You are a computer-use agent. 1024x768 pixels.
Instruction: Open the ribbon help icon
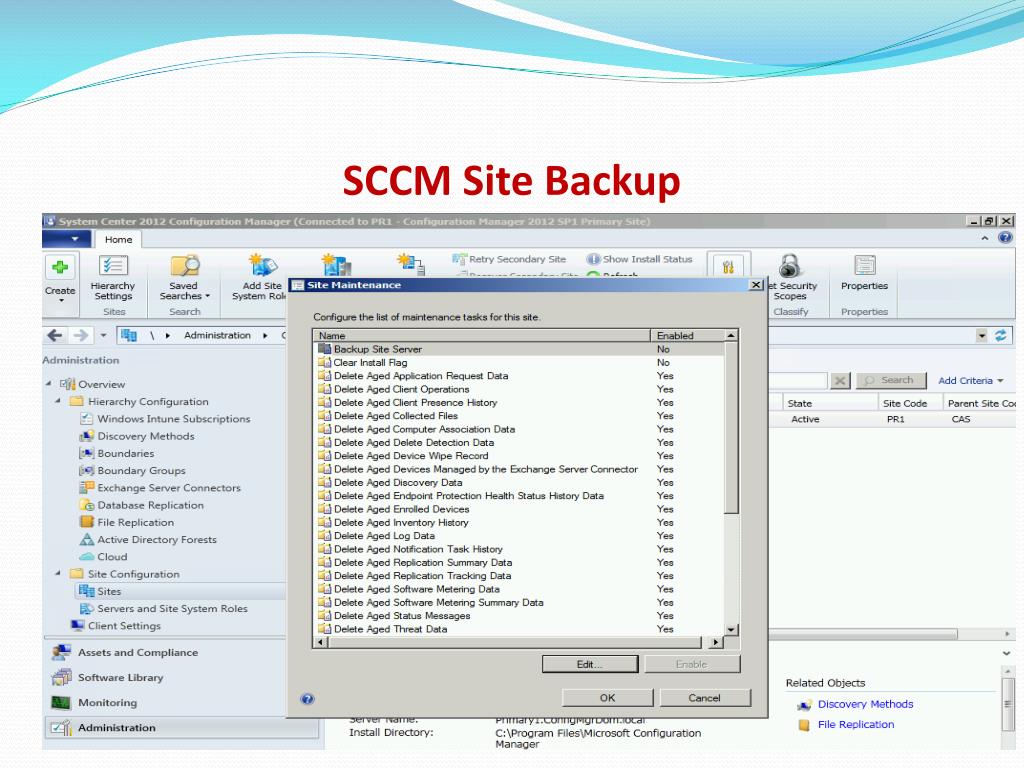click(x=1006, y=238)
